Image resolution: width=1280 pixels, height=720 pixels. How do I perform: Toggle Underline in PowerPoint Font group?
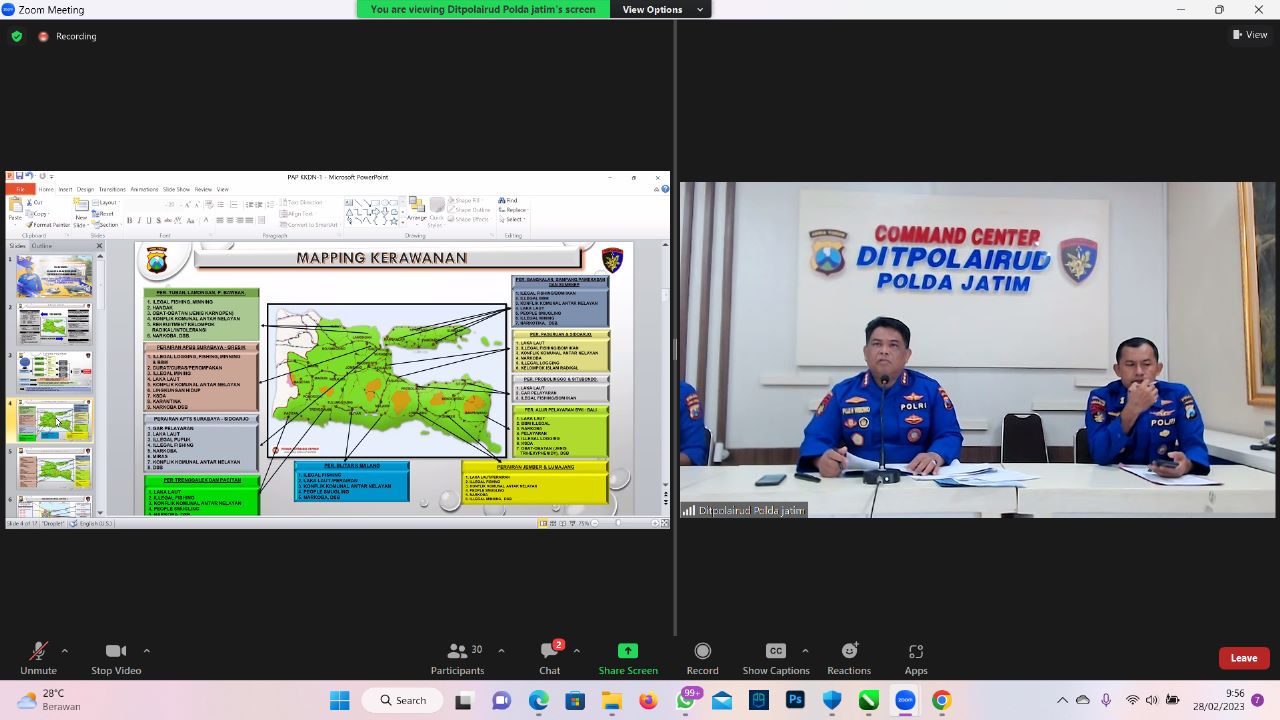pos(148,221)
